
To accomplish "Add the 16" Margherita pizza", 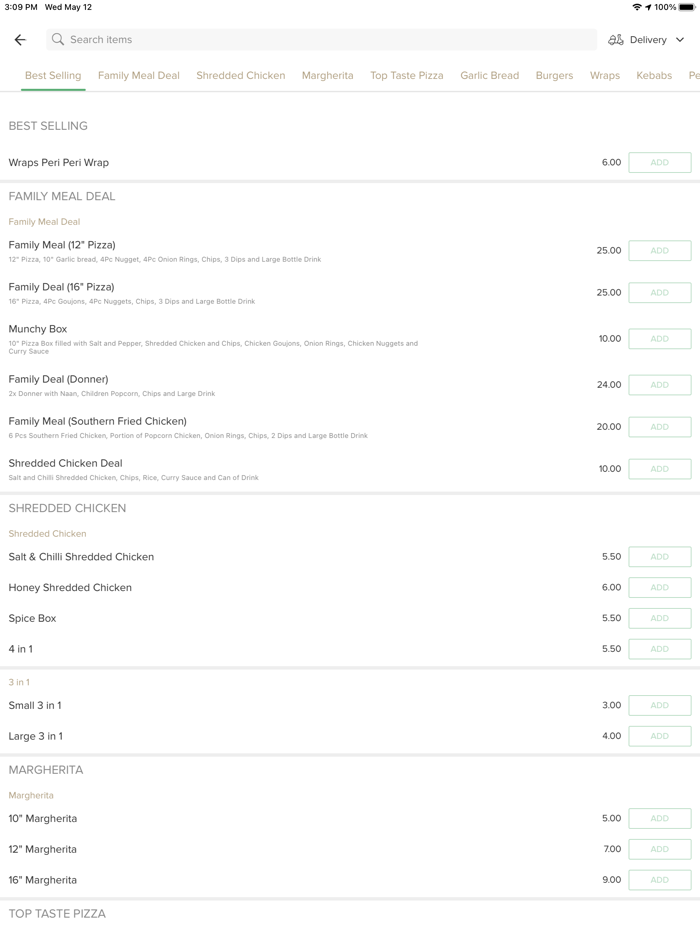I will click(659, 880).
